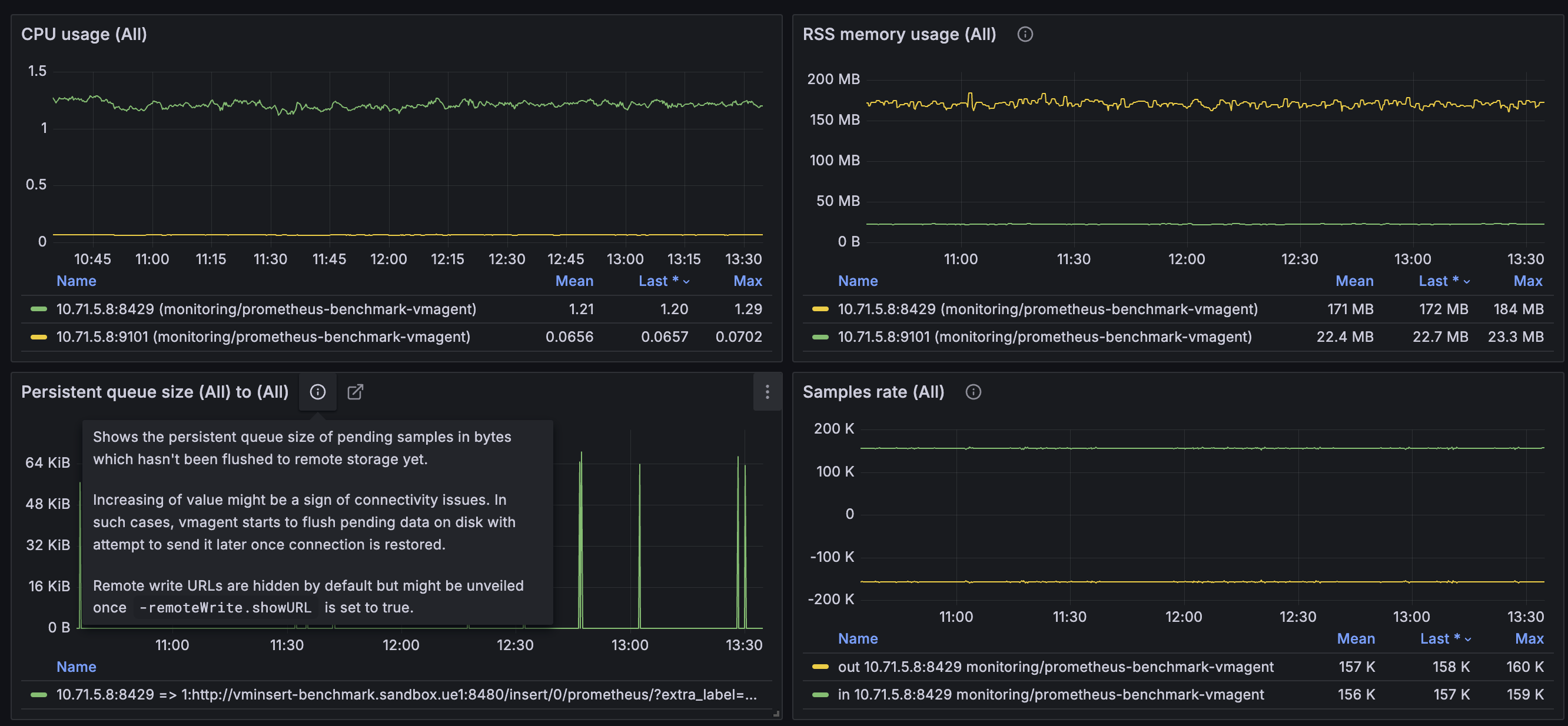This screenshot has width=1568, height=726.
Task: Click info icon on Samples rate panel
Action: pyautogui.click(x=974, y=392)
